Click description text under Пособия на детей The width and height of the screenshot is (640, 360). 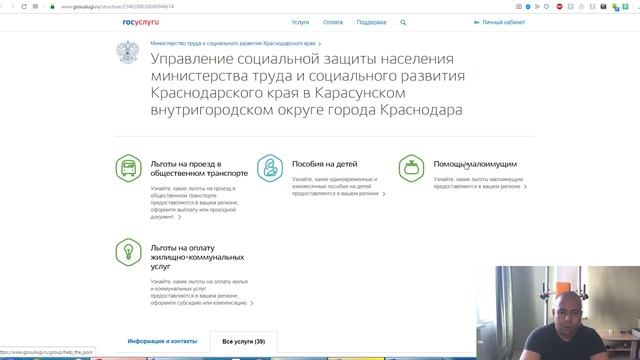335,186
